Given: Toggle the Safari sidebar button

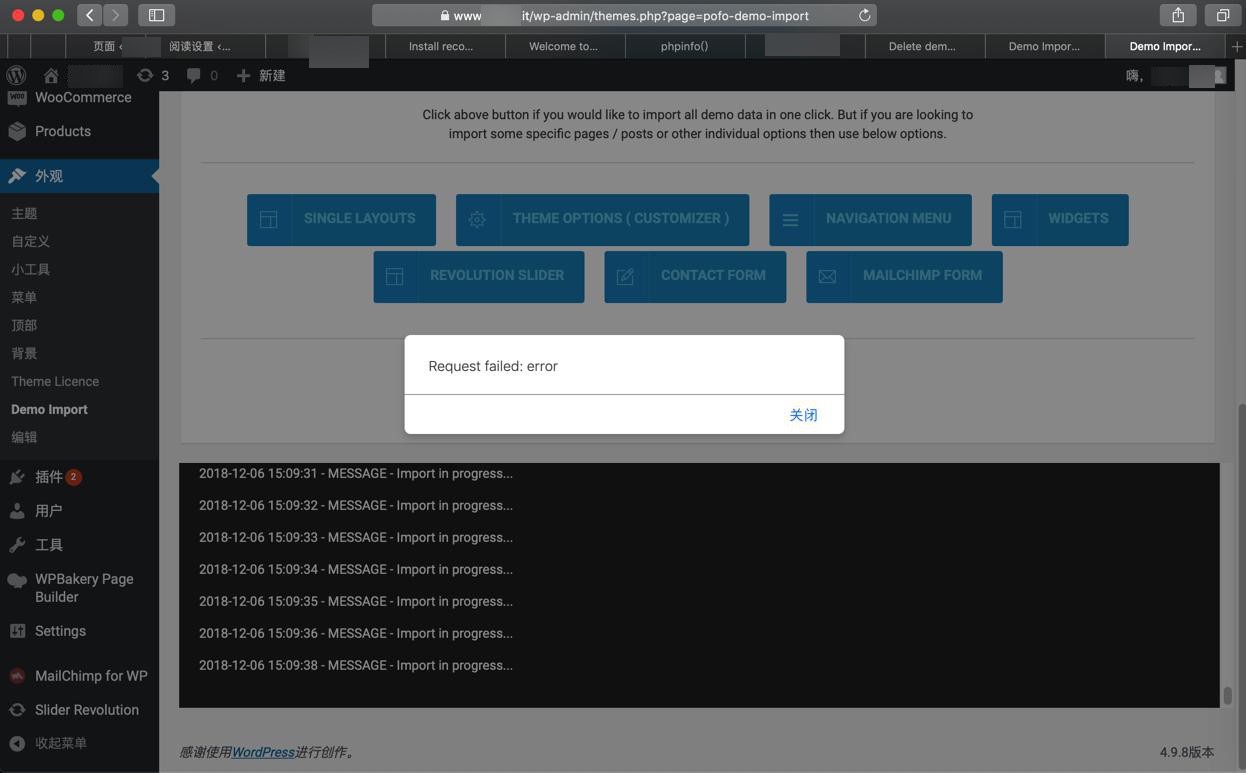Looking at the screenshot, I should coord(156,15).
